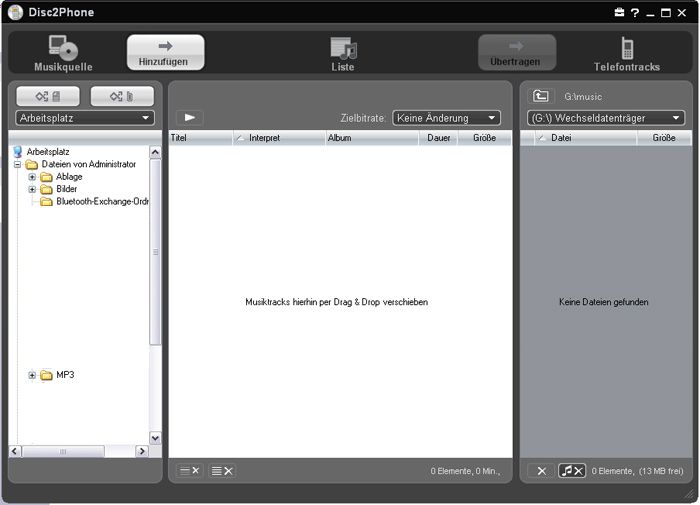This screenshot has height=505, width=700.
Task: Click the Ablage folder icon
Action: (46, 177)
